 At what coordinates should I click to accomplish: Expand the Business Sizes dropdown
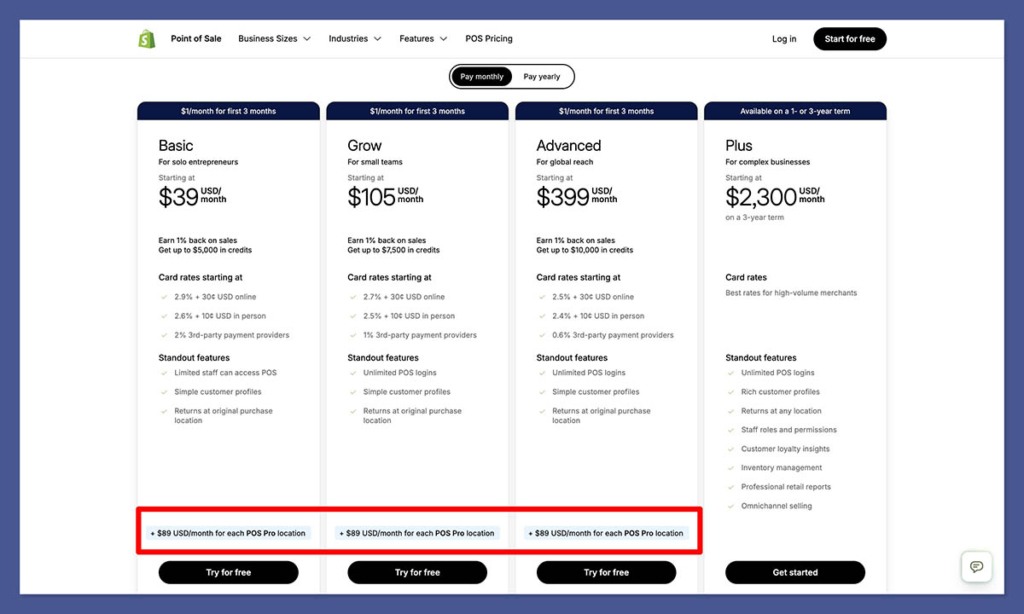(274, 39)
